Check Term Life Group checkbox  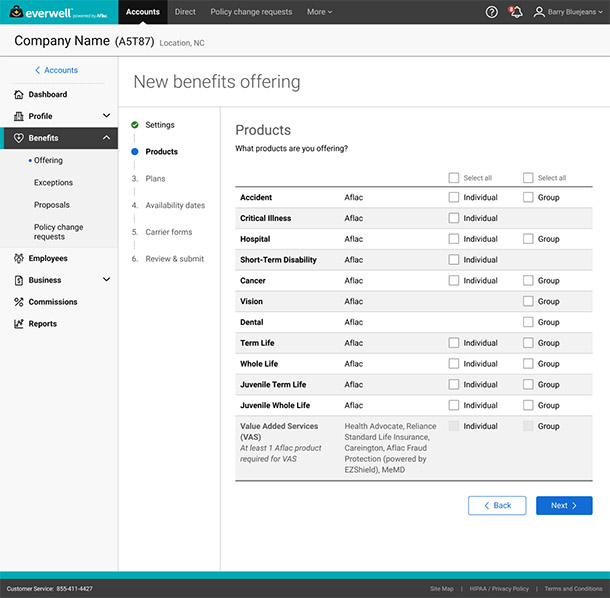point(528,343)
